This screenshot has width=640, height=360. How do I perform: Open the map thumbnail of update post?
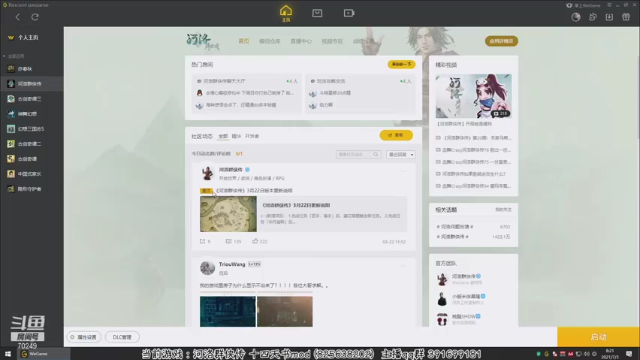pyautogui.click(x=228, y=214)
